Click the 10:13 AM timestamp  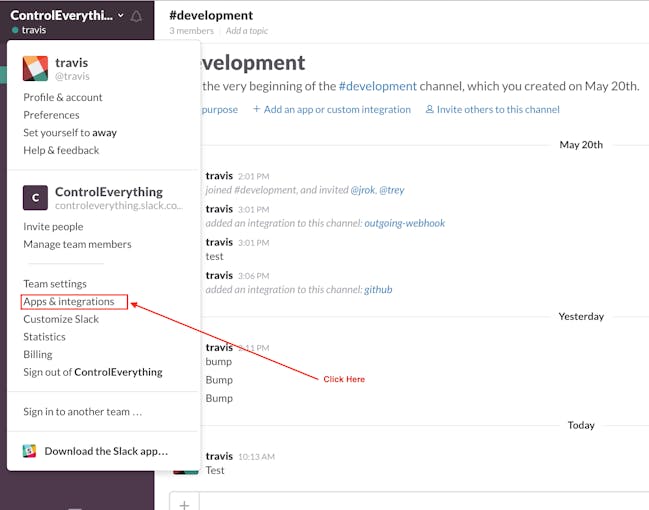[x=257, y=457]
